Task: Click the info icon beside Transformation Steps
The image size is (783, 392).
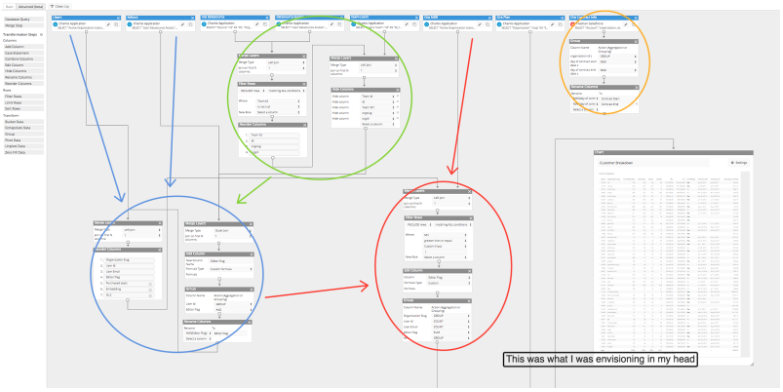Action: tap(41, 34)
